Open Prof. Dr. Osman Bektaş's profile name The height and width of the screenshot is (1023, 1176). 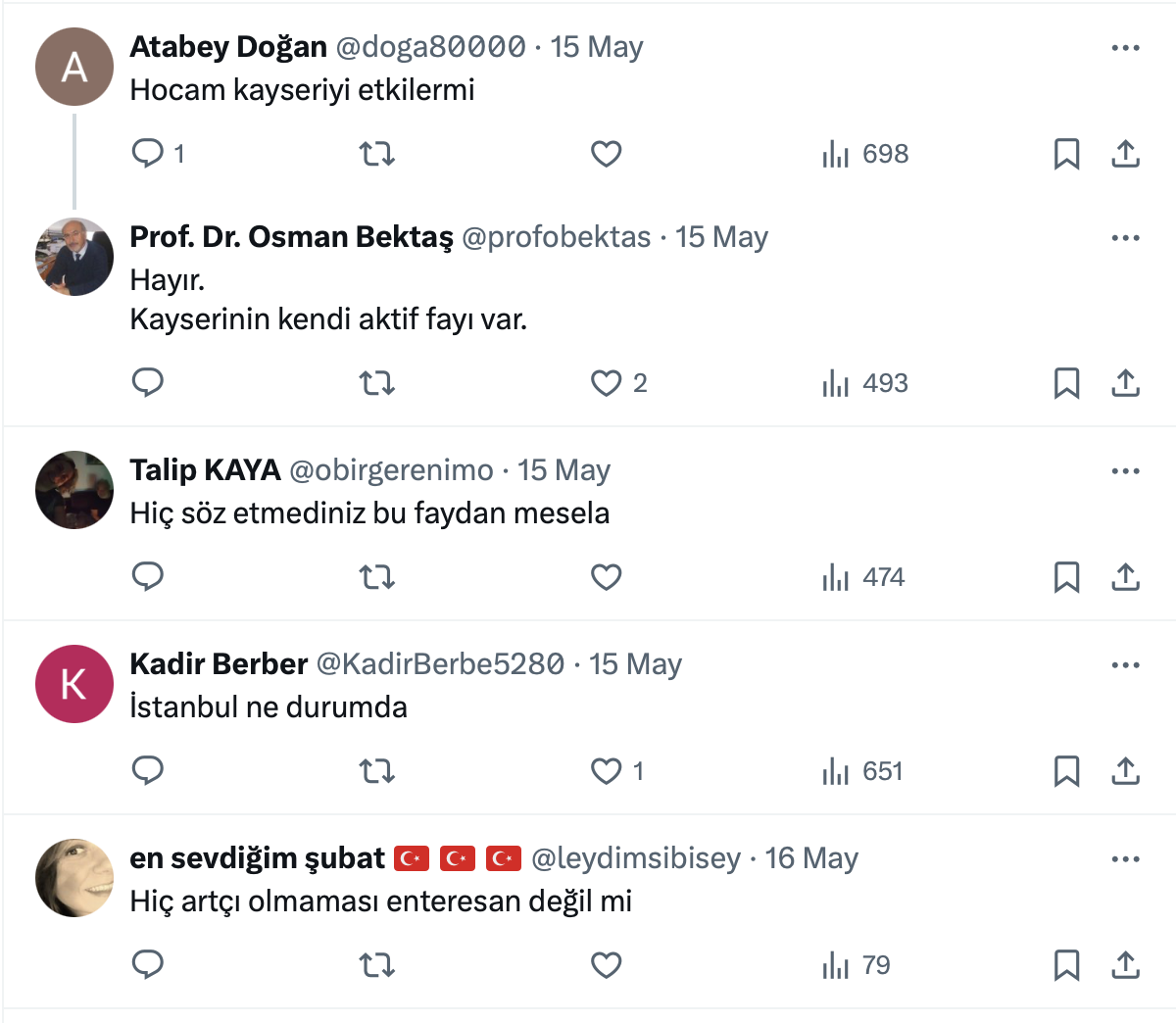(291, 237)
